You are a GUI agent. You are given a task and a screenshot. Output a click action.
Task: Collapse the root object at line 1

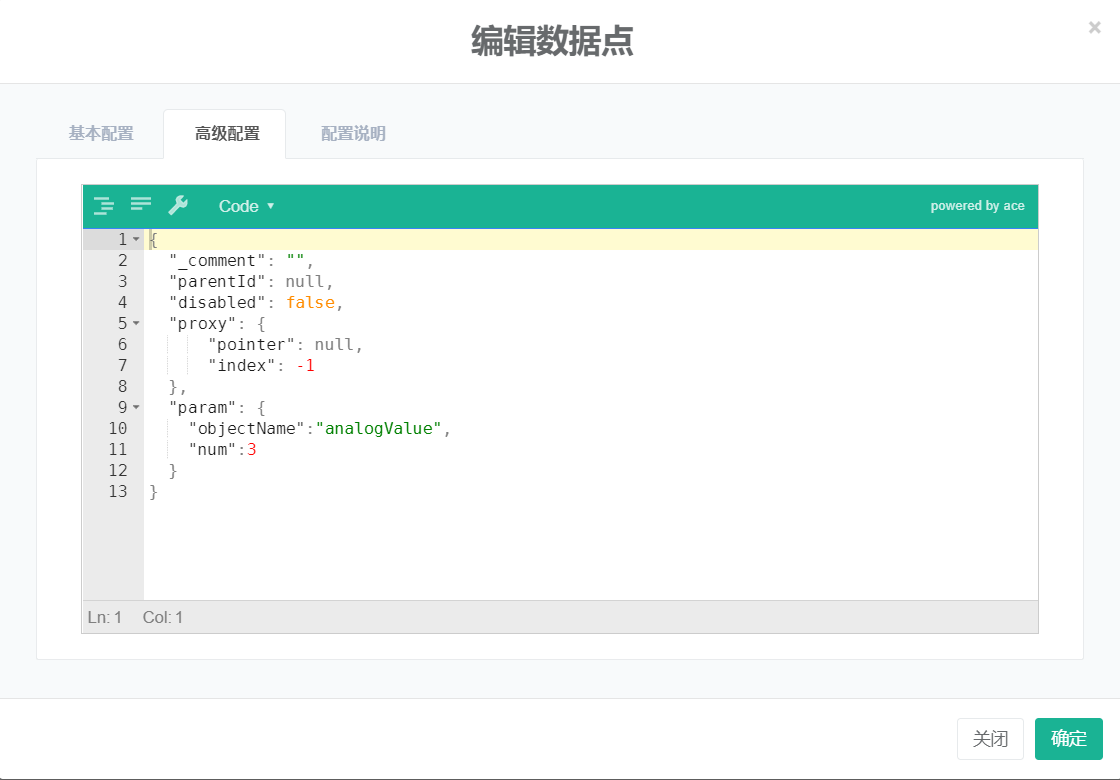click(136, 240)
